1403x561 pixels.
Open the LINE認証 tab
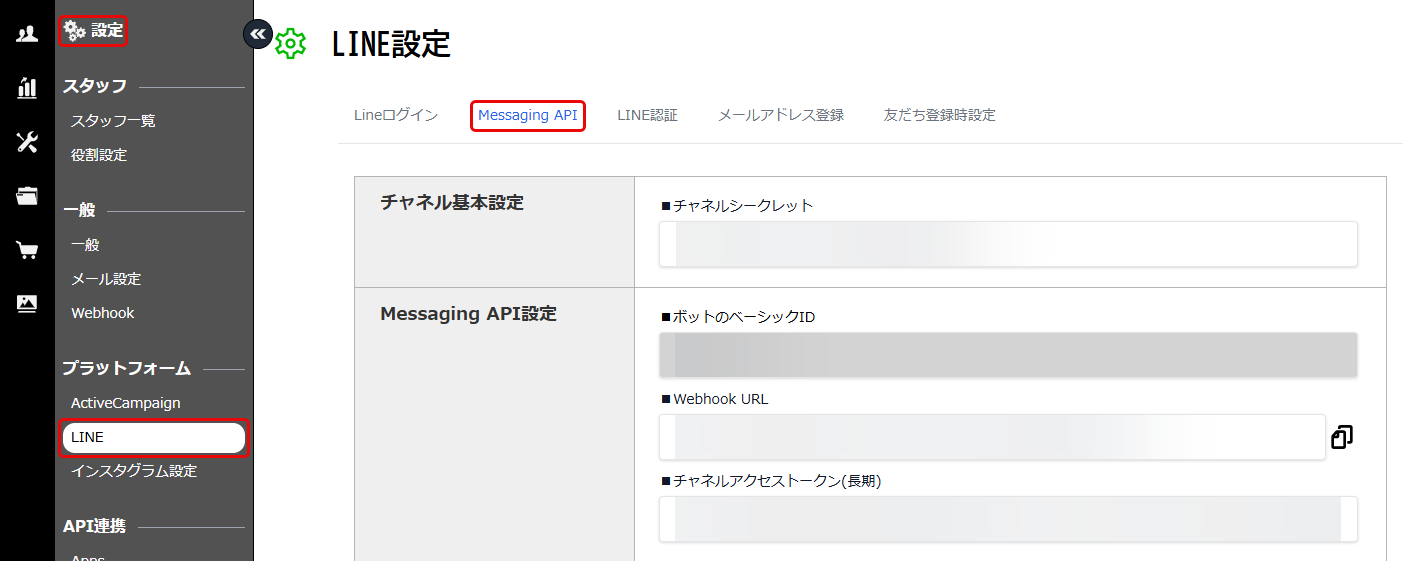(647, 115)
